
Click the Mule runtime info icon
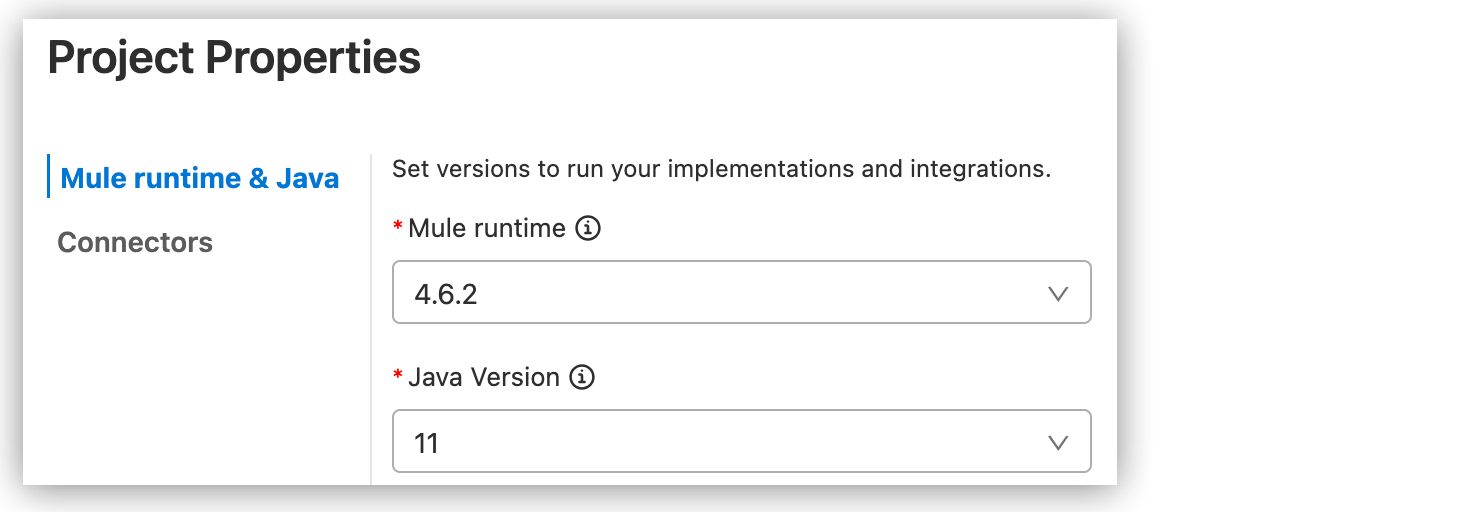(588, 229)
